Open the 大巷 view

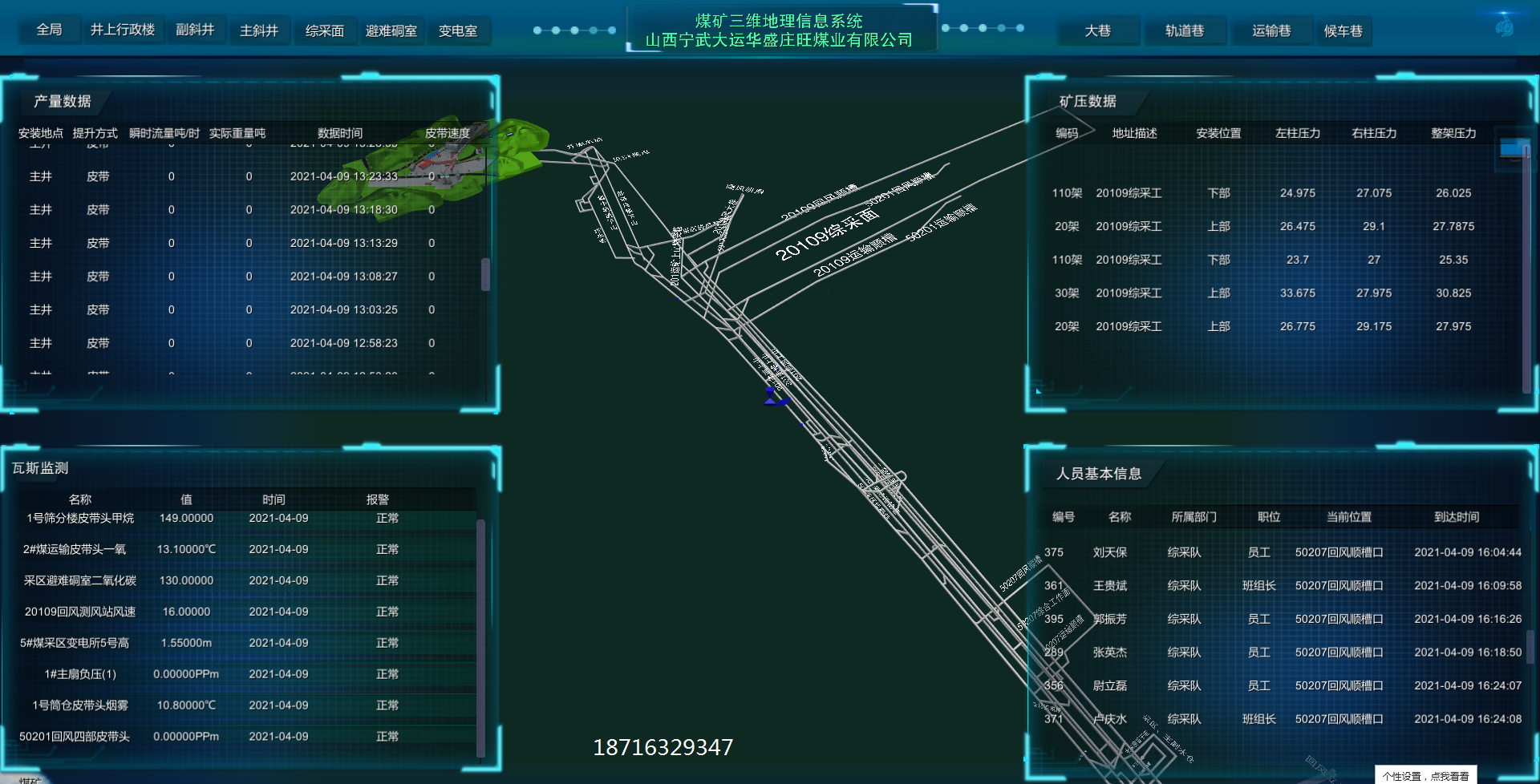click(1097, 30)
